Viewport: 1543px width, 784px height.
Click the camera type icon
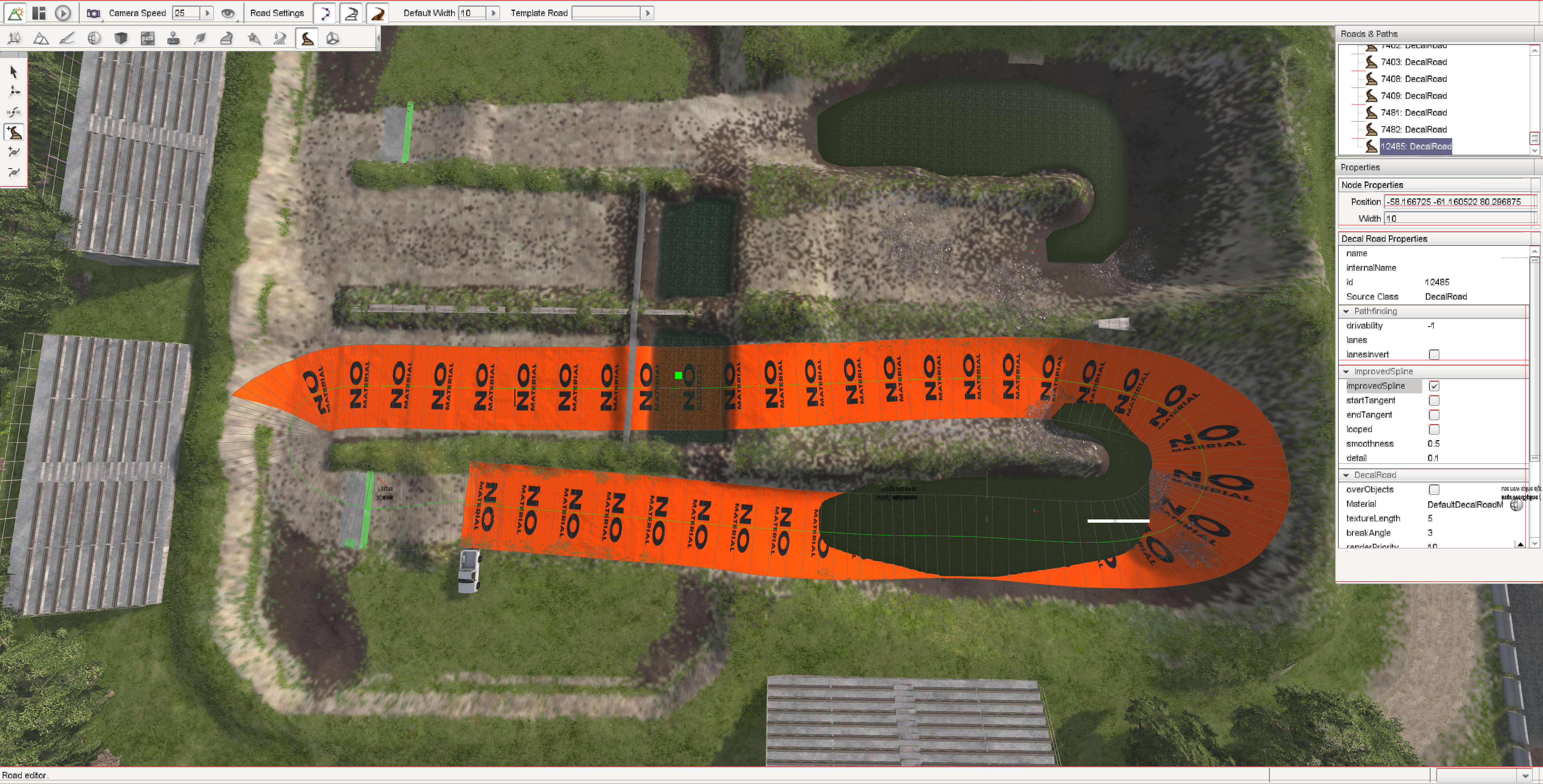coord(93,13)
